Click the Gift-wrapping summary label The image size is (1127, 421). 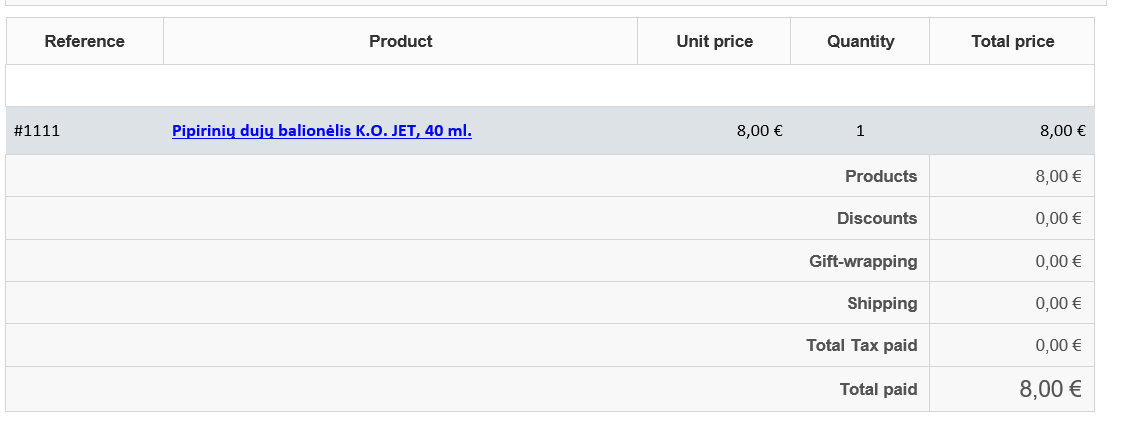point(863,261)
